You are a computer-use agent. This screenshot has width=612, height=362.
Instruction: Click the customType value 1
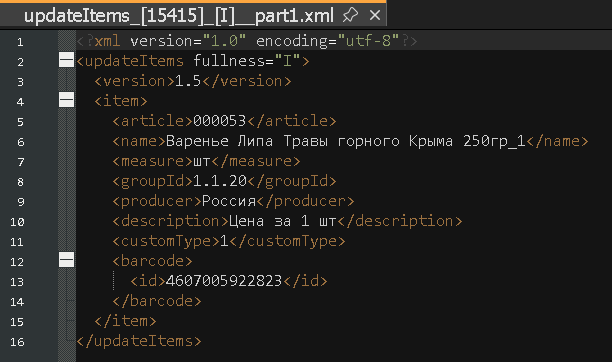(224, 241)
